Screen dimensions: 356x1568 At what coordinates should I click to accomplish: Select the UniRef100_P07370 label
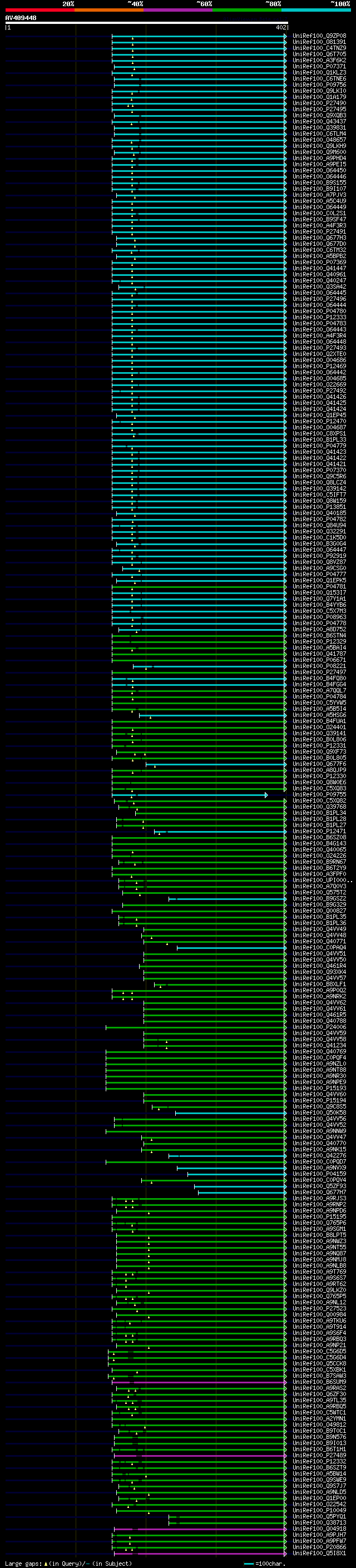(x=319, y=471)
